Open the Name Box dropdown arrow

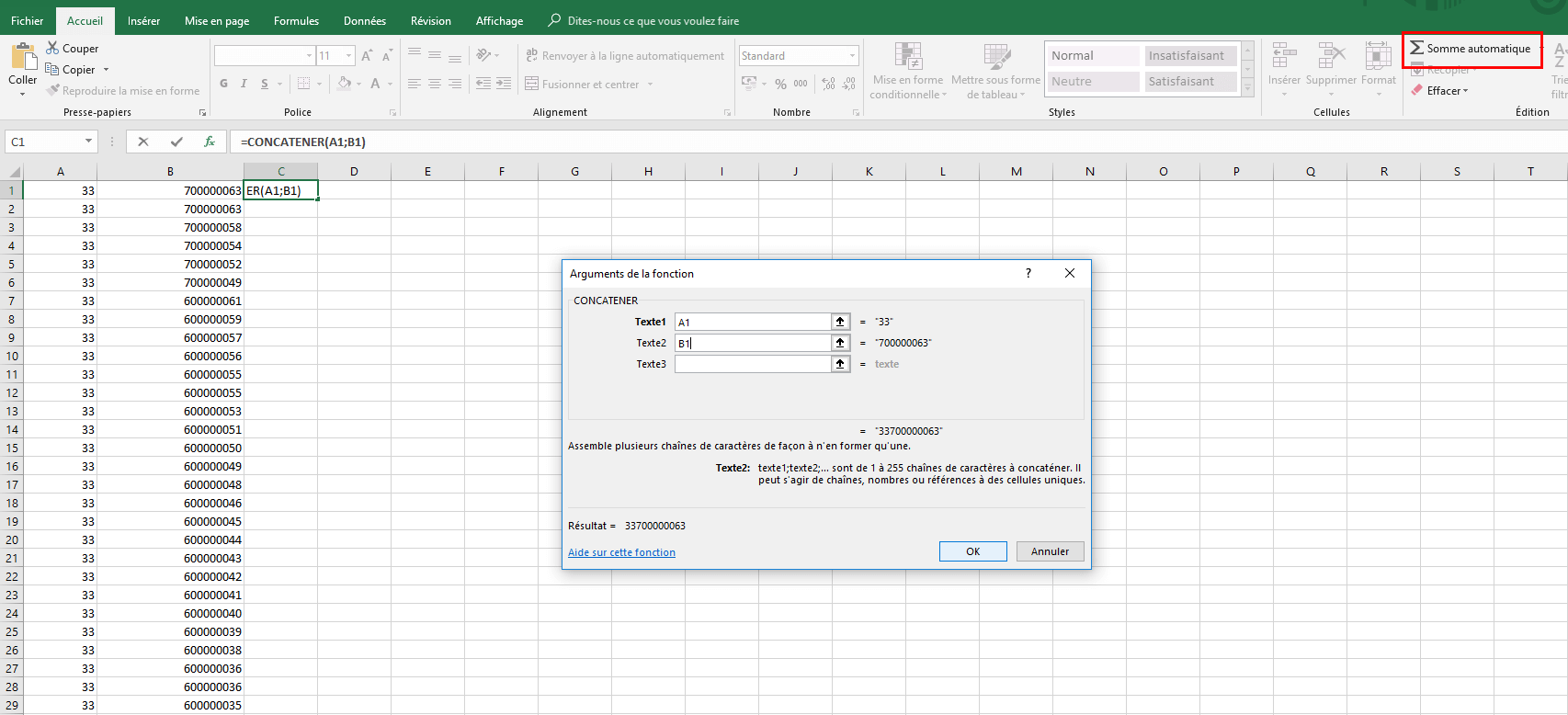click(88, 142)
